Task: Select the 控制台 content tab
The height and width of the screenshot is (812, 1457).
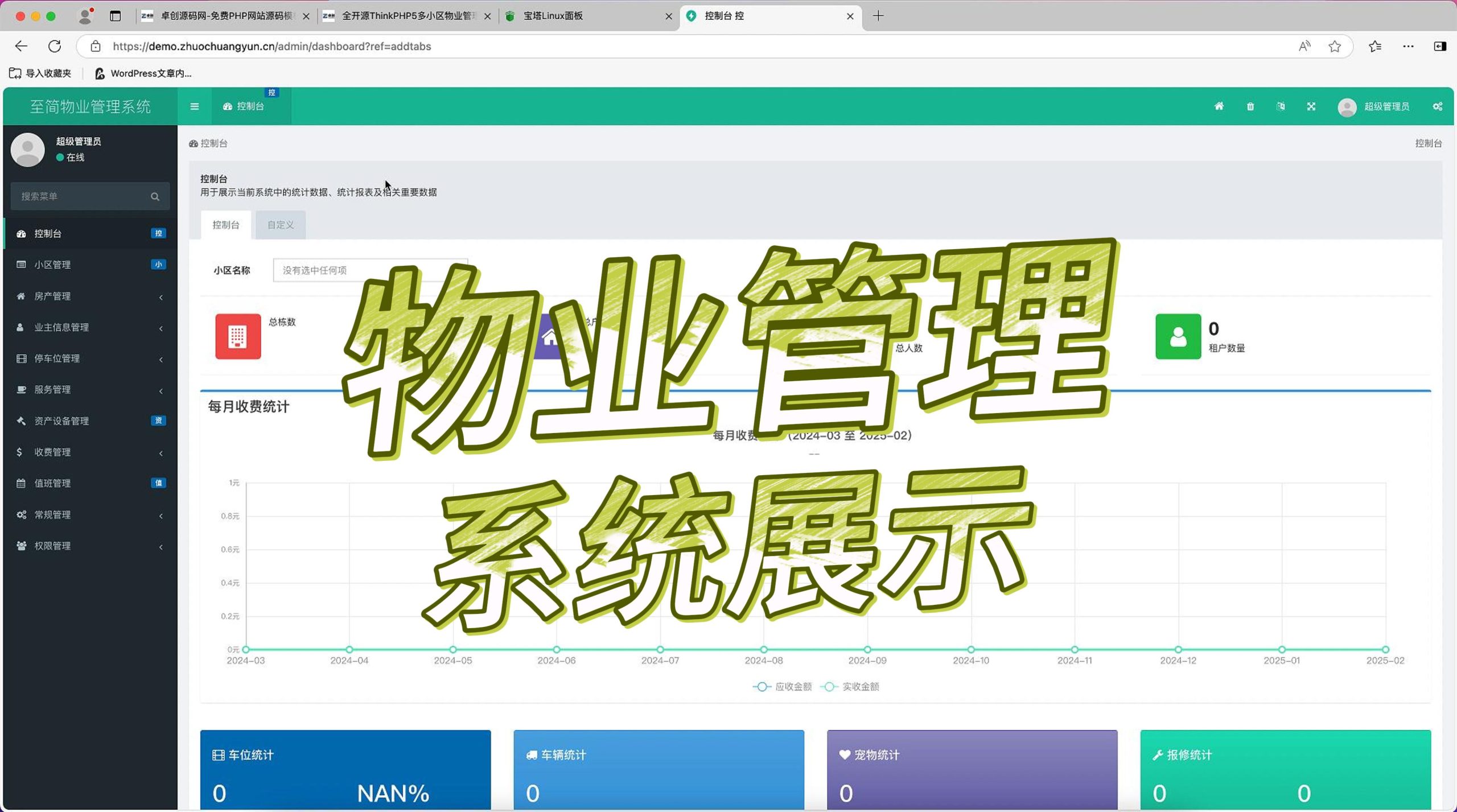Action: (226, 225)
